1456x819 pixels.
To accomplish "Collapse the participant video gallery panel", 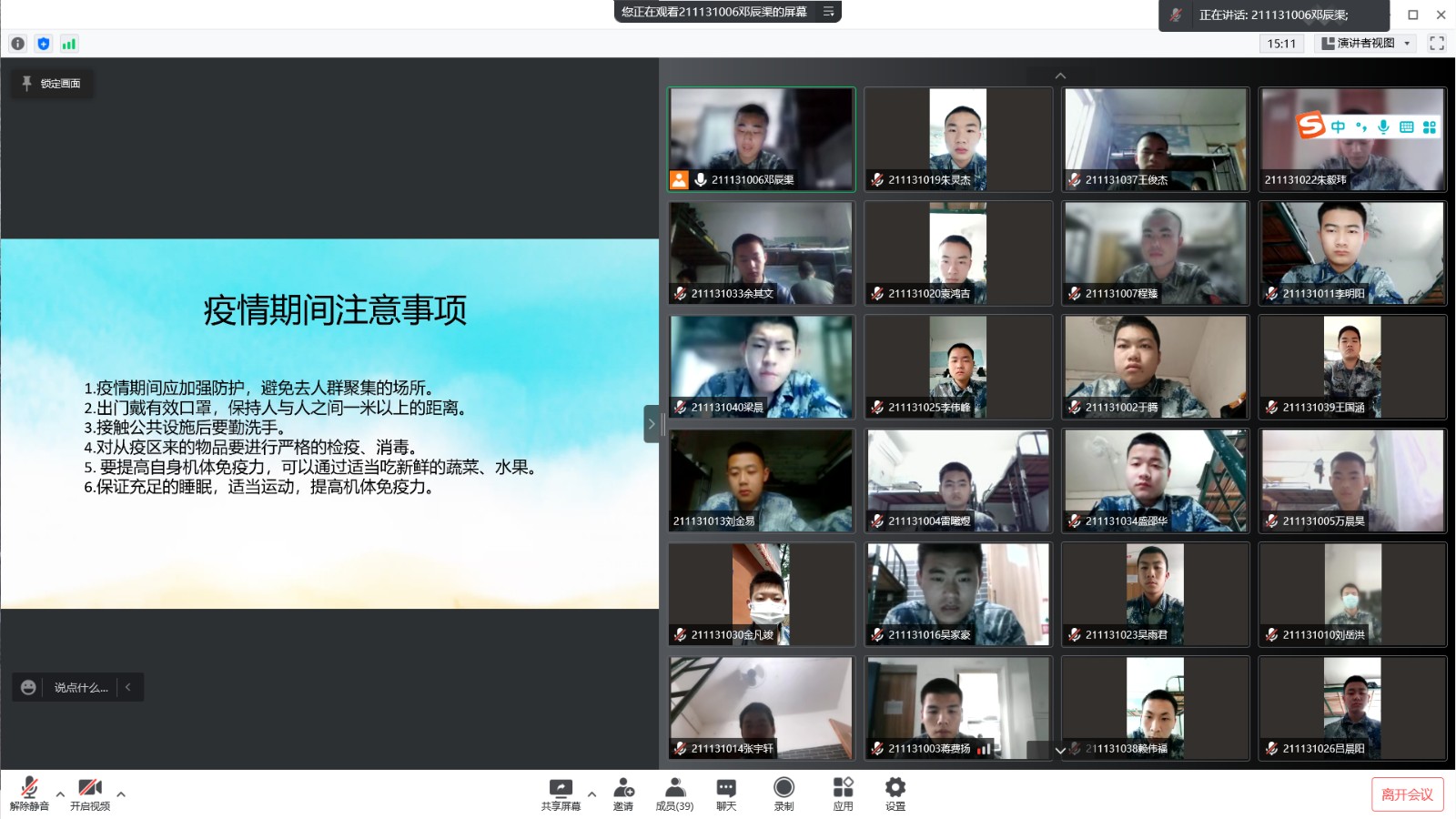I will (651, 424).
